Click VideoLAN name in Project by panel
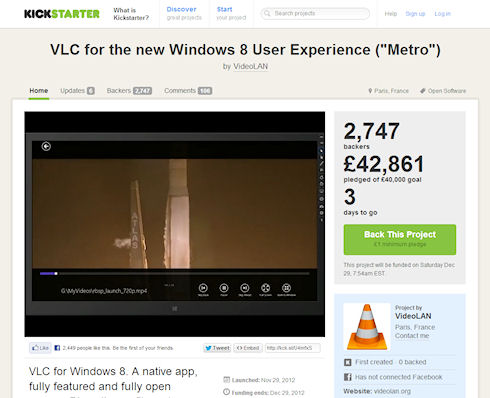The height and width of the screenshot is (398, 490). [413, 316]
